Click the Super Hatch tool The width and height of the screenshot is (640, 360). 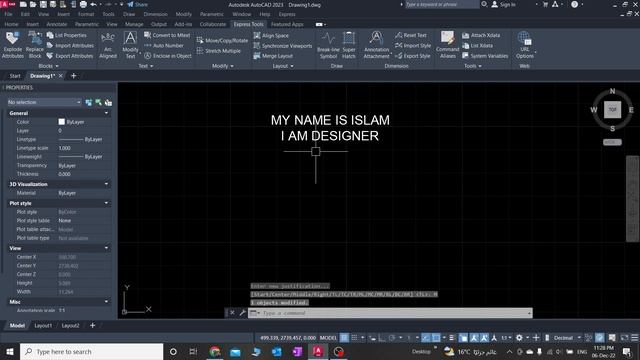coord(349,45)
